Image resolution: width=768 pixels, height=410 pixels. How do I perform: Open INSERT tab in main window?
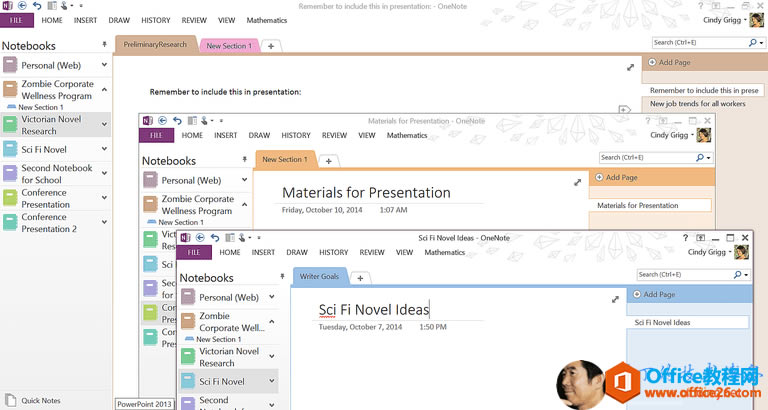(x=85, y=20)
